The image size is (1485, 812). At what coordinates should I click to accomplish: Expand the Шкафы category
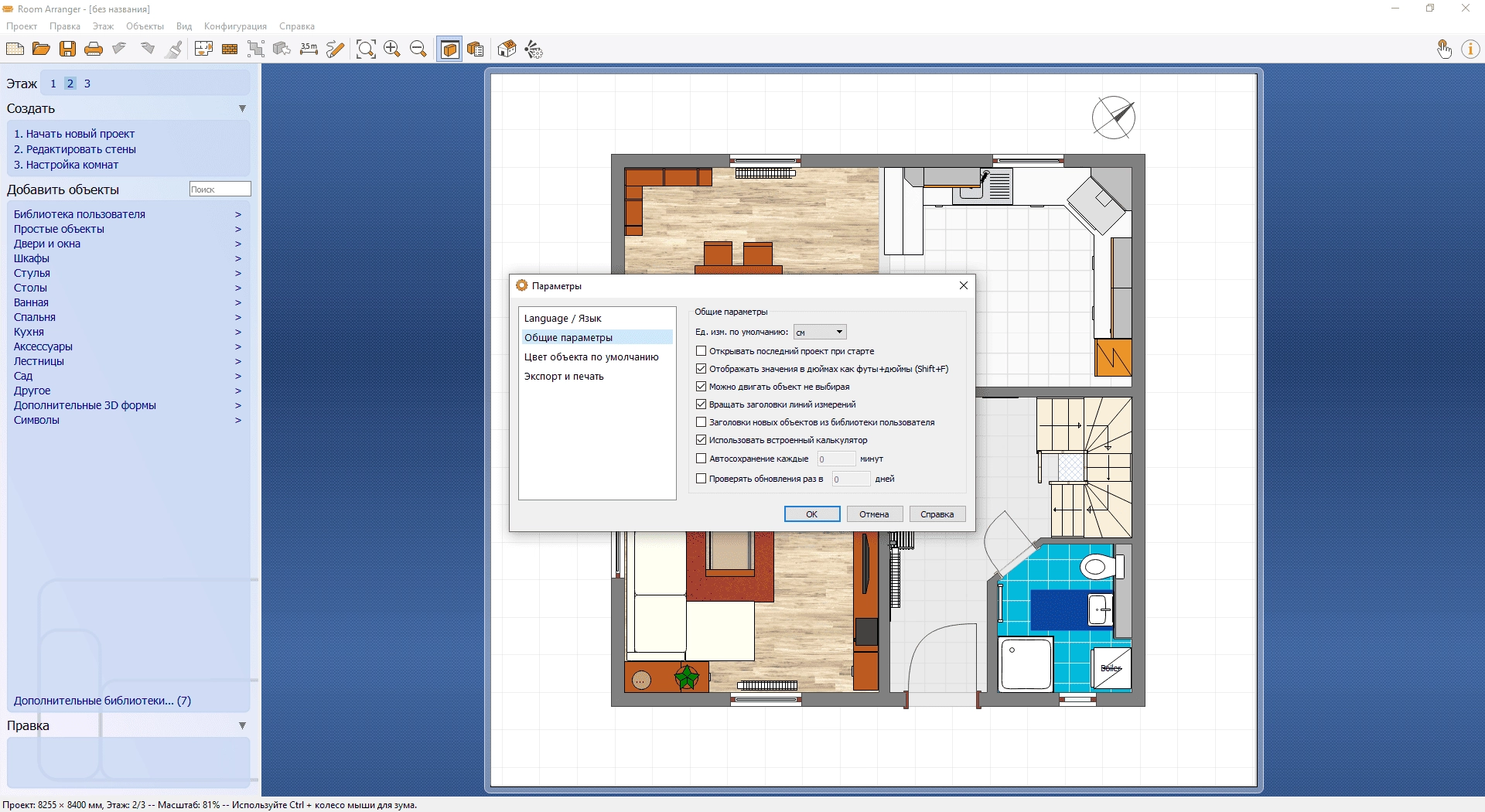[x=128, y=258]
